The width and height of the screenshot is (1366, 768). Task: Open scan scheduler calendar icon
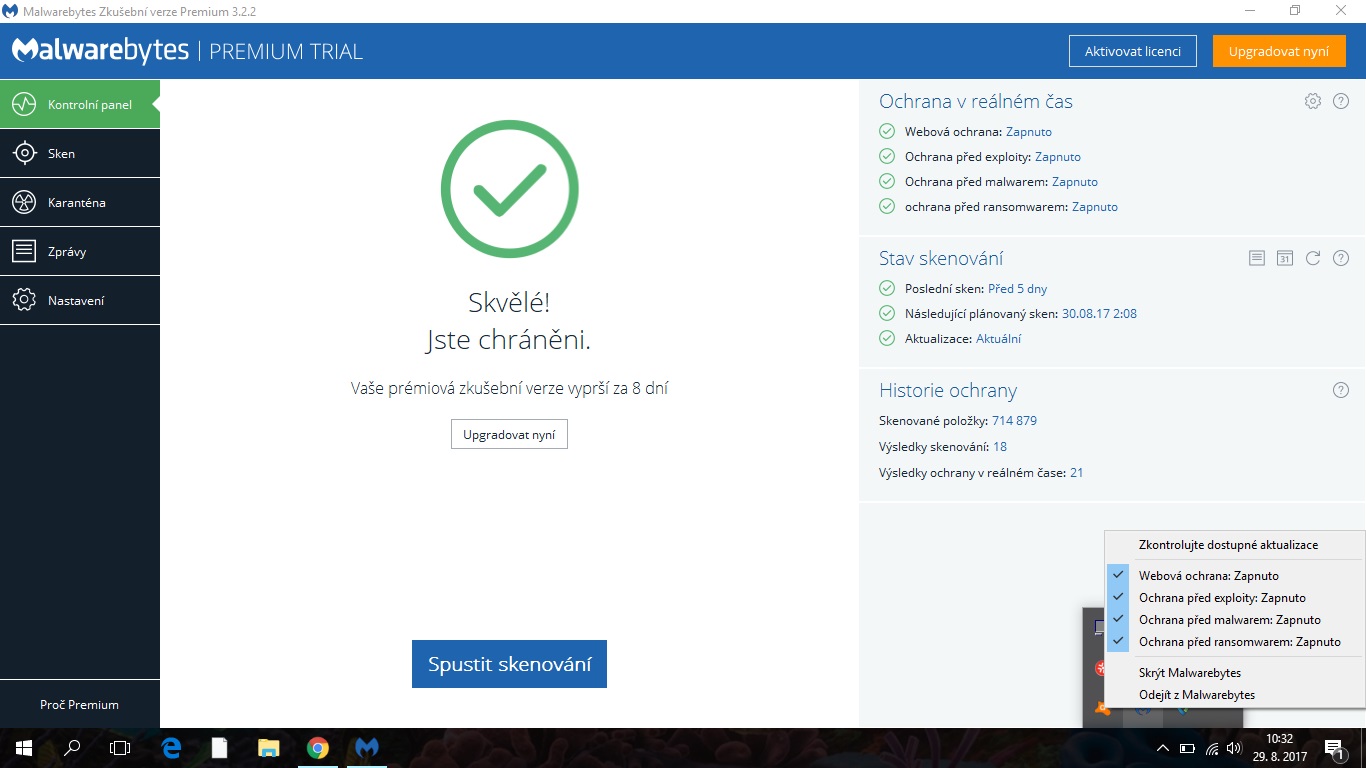click(x=1285, y=258)
